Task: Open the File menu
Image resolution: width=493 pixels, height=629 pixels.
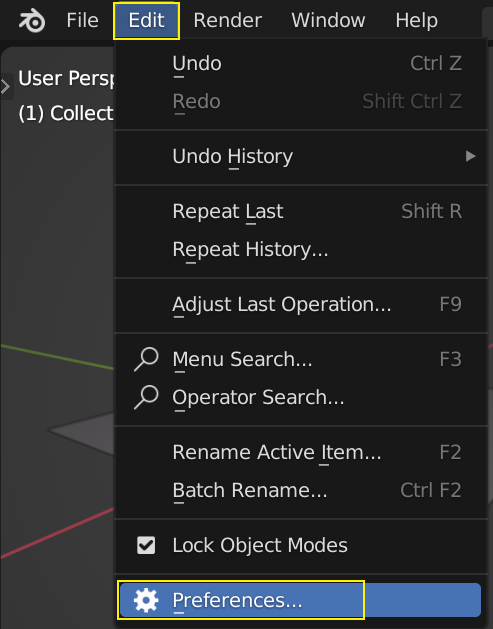Action: (82, 20)
